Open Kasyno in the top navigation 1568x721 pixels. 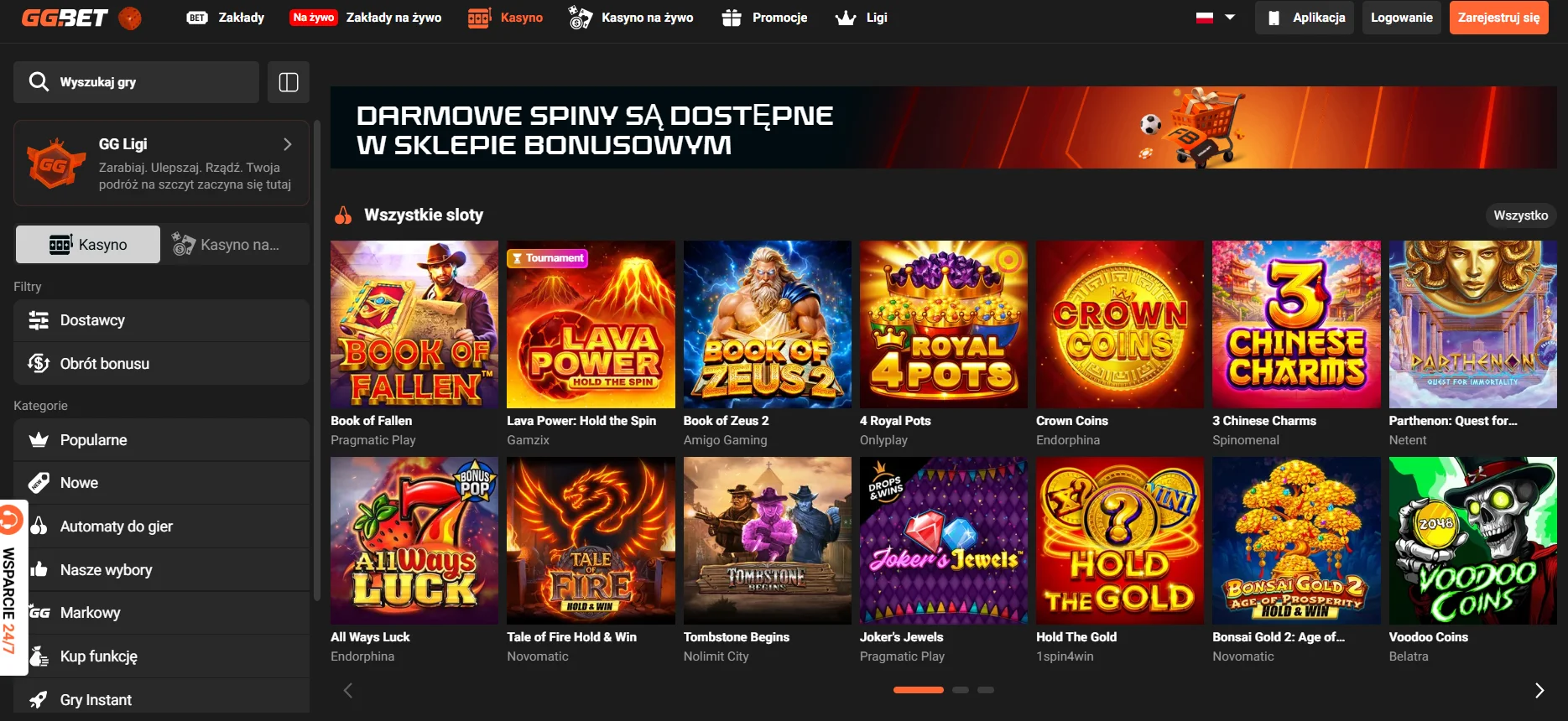(505, 18)
